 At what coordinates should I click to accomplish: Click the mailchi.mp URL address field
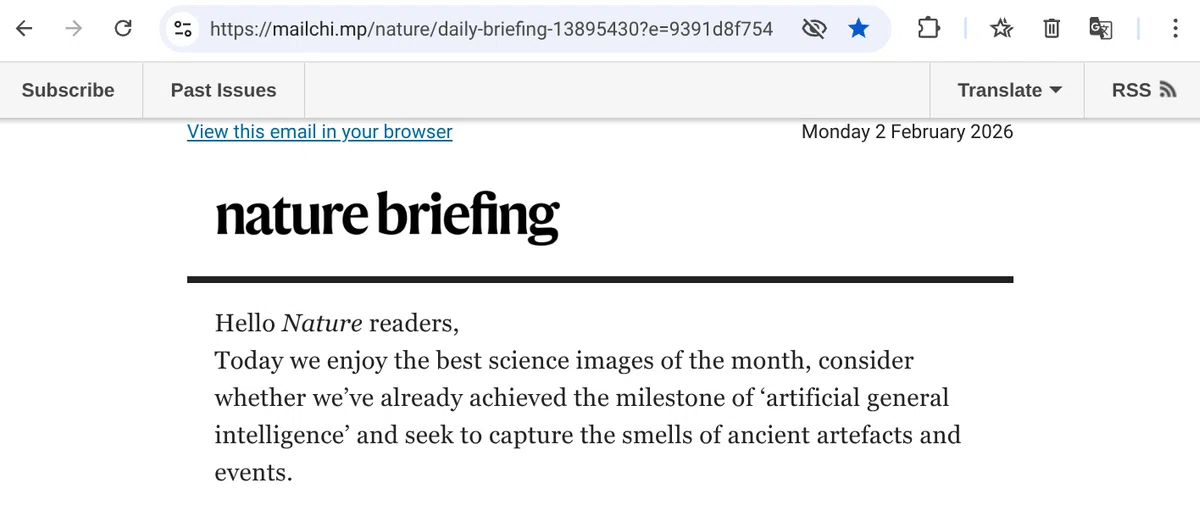(x=491, y=29)
